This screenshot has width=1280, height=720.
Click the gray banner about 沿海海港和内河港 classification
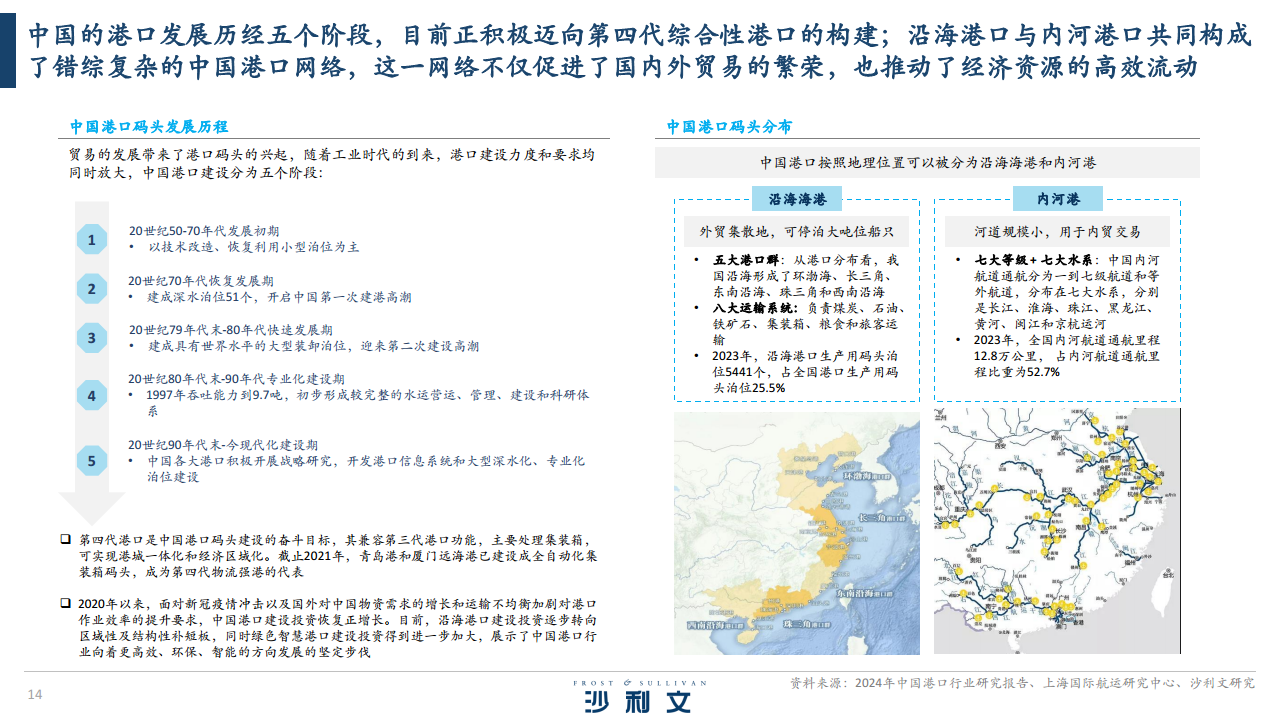pos(927,162)
